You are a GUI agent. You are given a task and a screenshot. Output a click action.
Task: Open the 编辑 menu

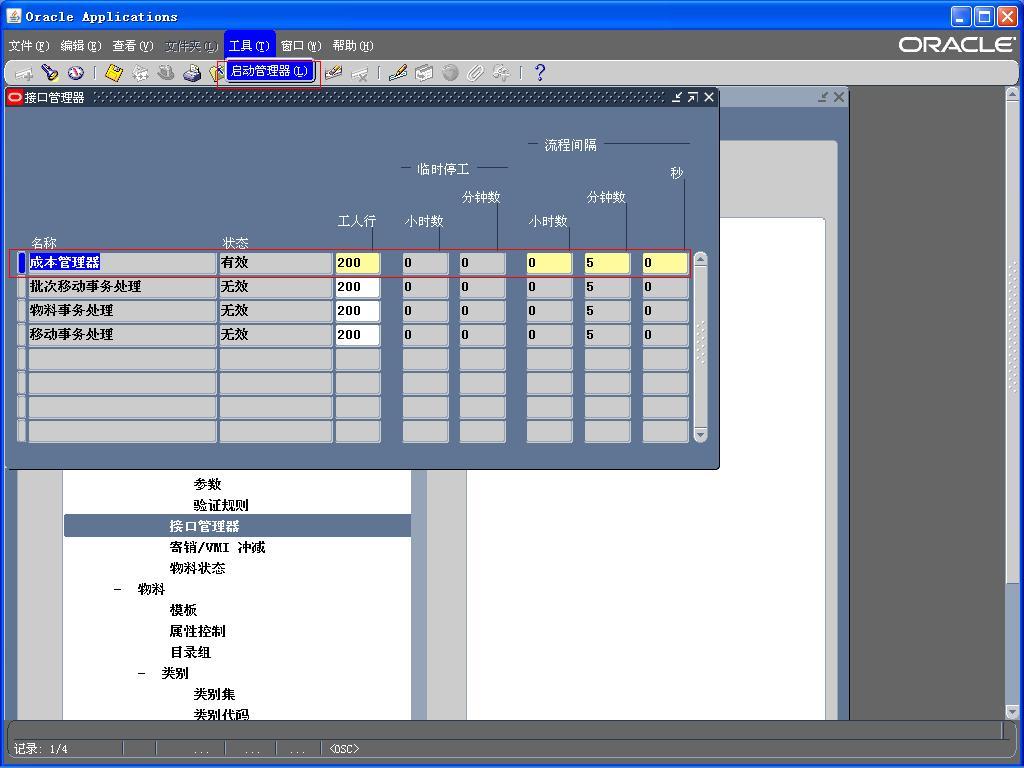[x=81, y=46]
